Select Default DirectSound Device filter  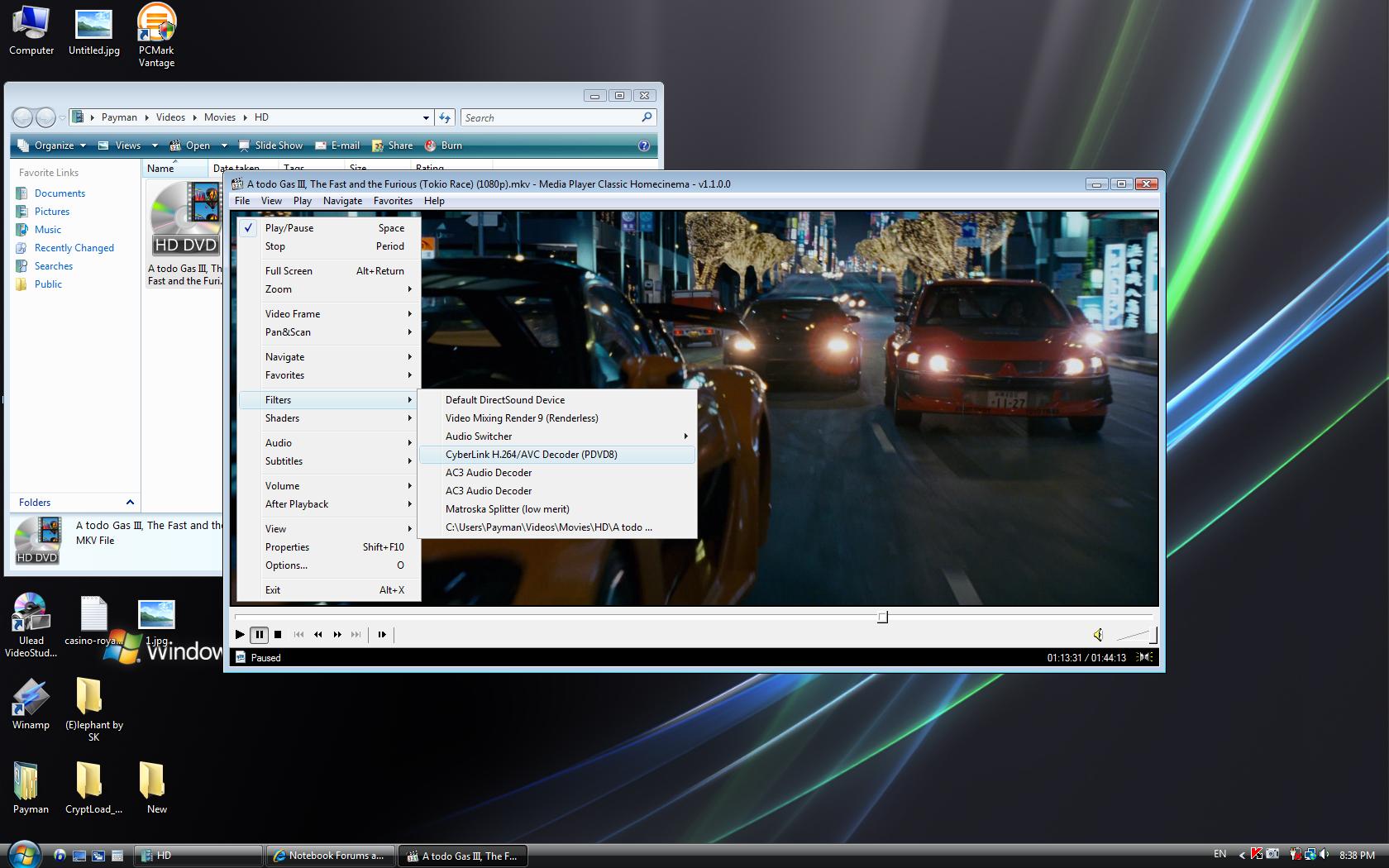pyautogui.click(x=557, y=400)
